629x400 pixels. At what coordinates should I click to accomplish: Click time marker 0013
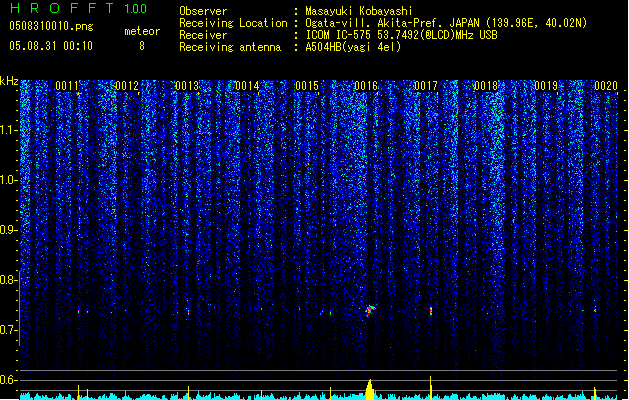(187, 86)
